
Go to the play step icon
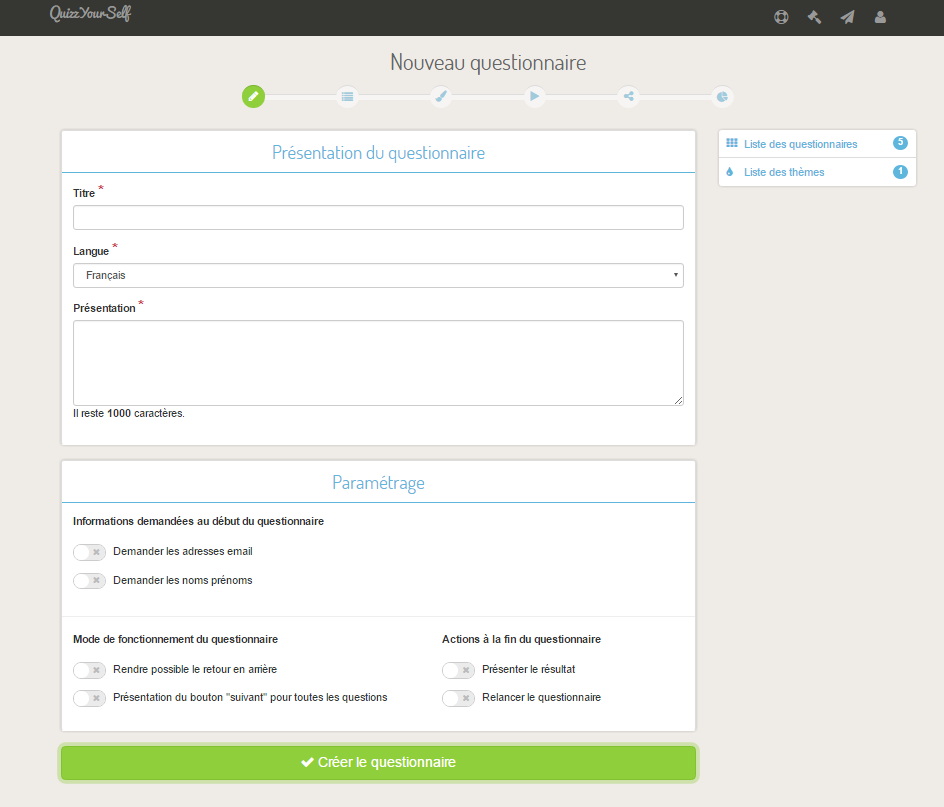[535, 97]
